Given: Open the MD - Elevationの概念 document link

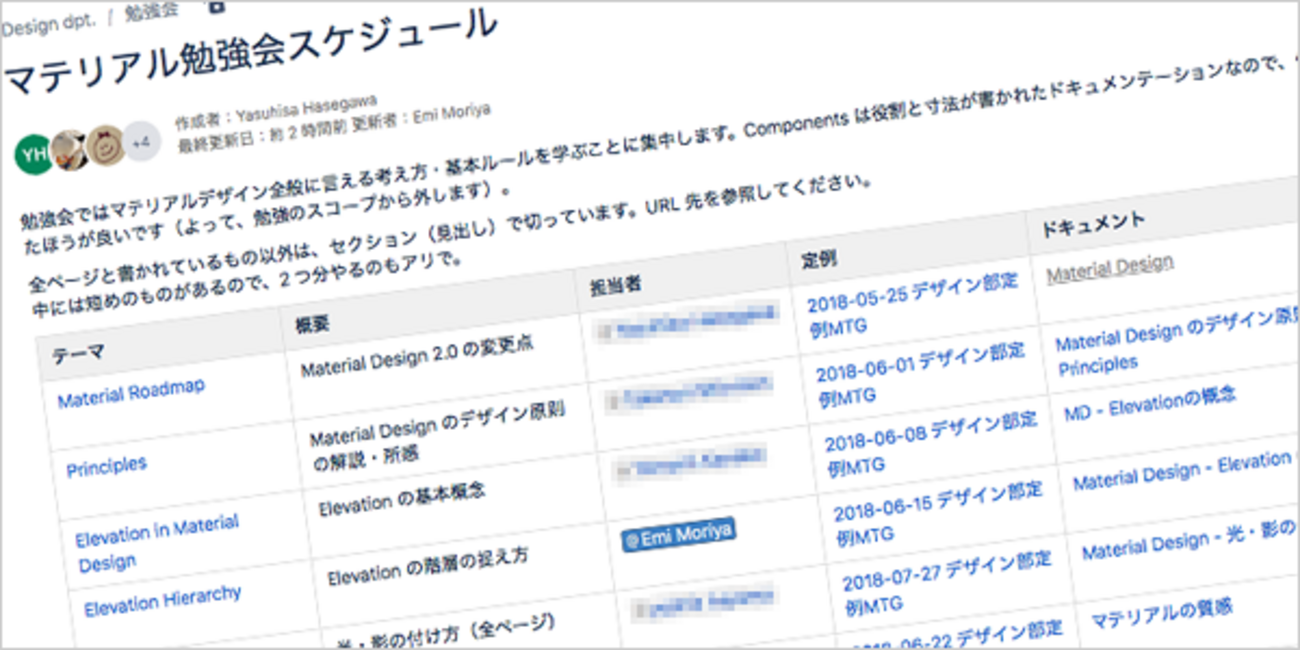Looking at the screenshot, I should click(x=1150, y=403).
